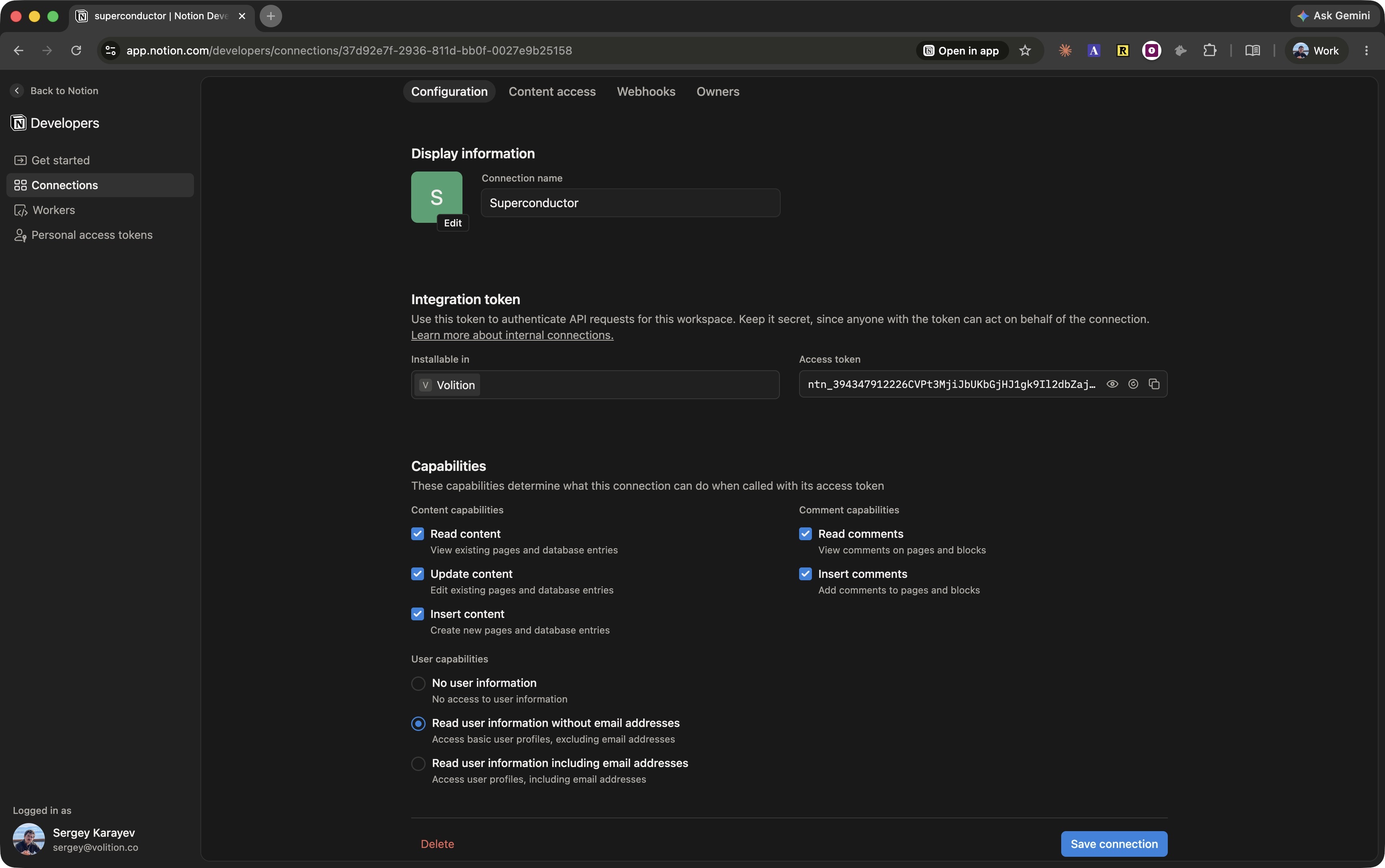Open Personal access tokens in the sidebar
1385x868 pixels.
point(100,235)
